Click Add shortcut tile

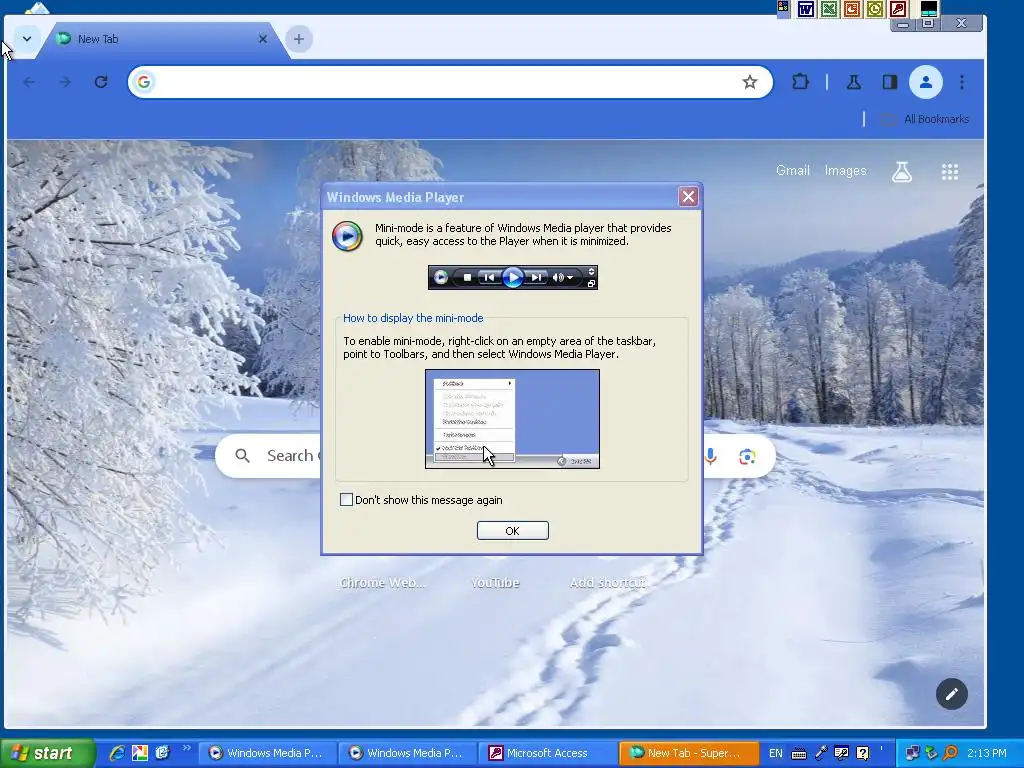pyautogui.click(x=608, y=582)
